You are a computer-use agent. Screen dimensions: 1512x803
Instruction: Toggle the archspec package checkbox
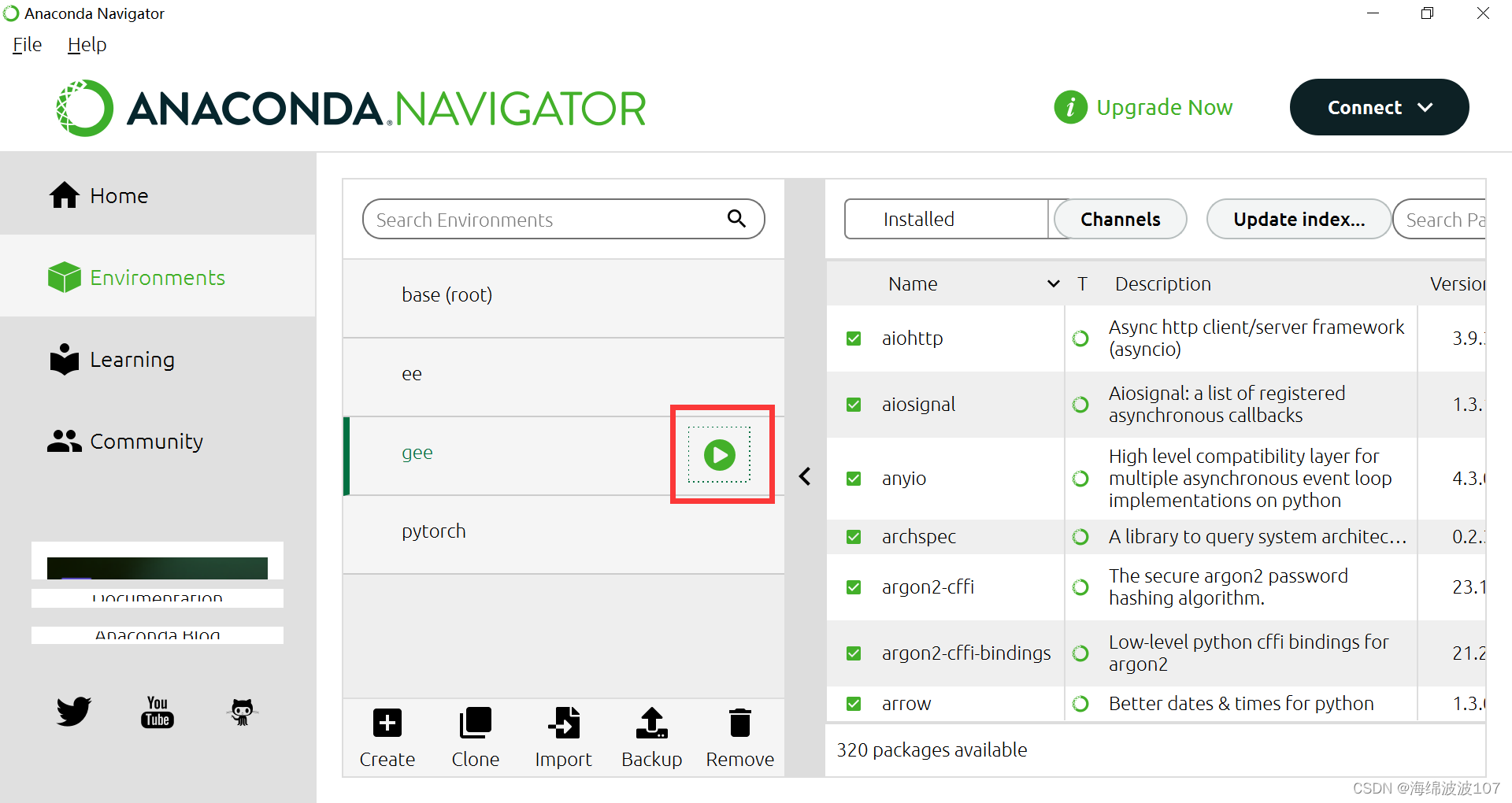[854, 537]
